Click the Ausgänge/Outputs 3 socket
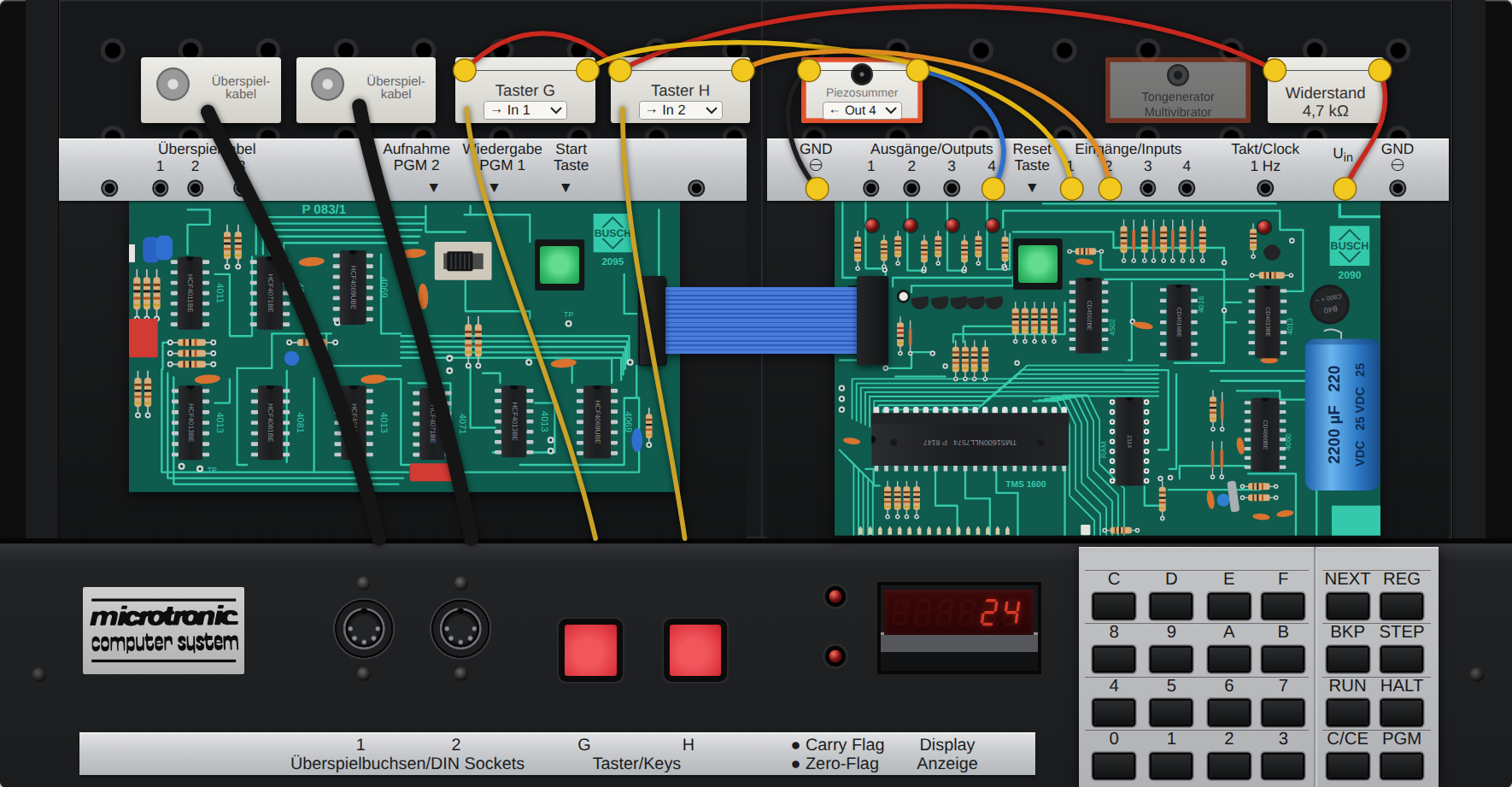Image resolution: width=1512 pixels, height=787 pixels. [x=952, y=188]
